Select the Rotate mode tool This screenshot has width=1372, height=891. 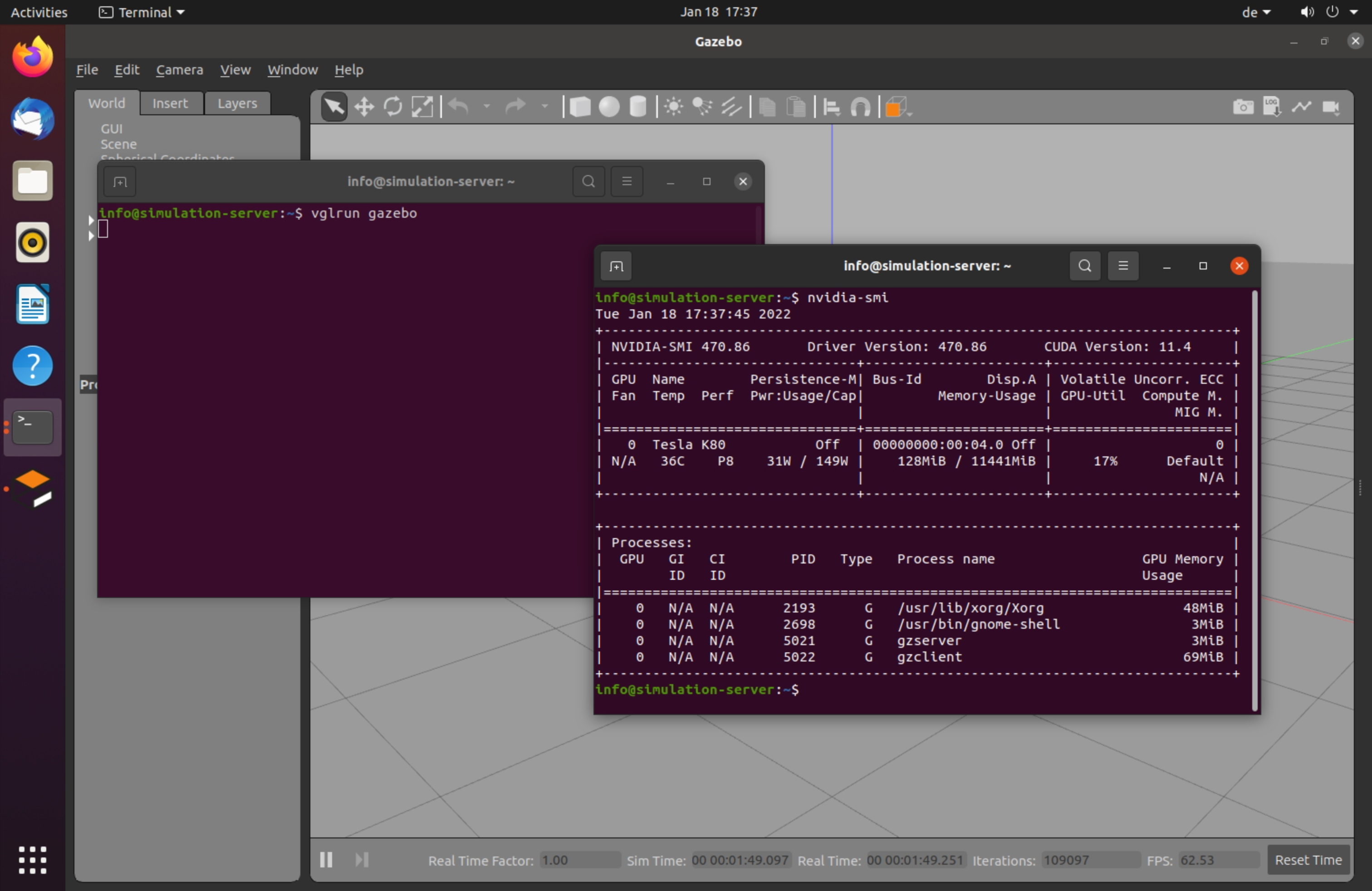point(393,107)
